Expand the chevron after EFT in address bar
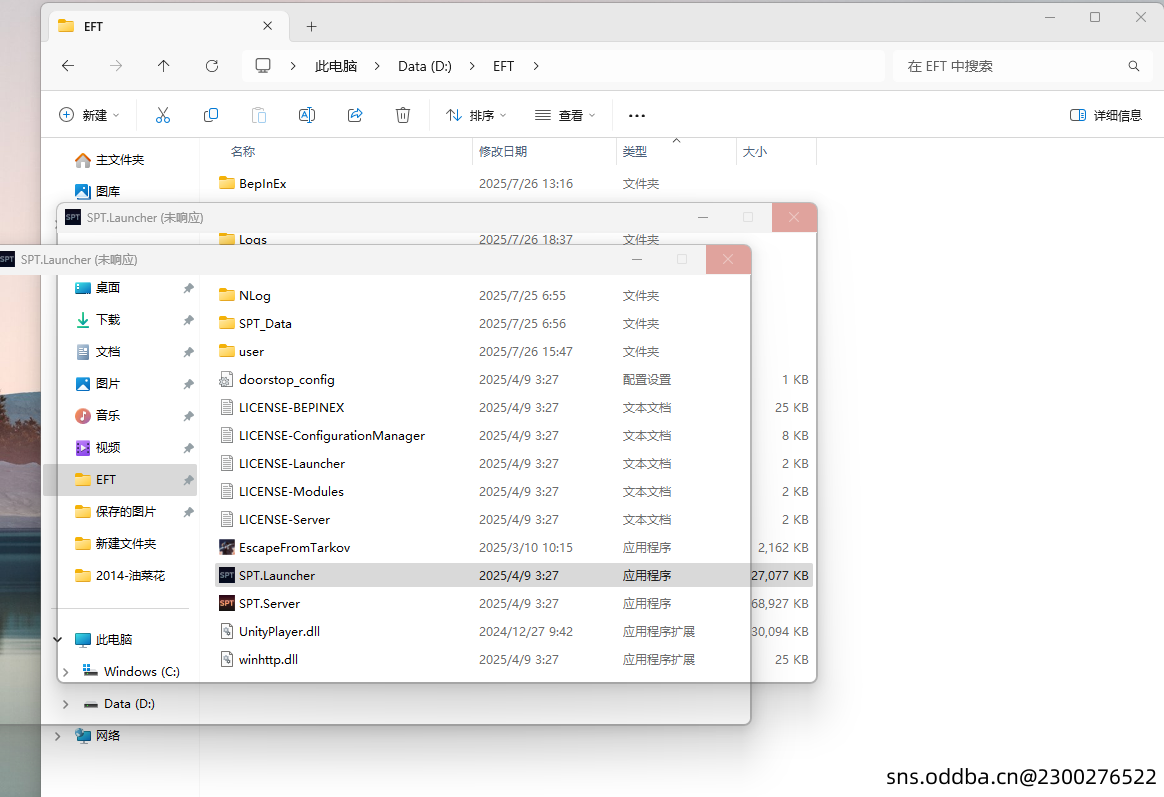Image resolution: width=1164 pixels, height=797 pixels. [536, 66]
